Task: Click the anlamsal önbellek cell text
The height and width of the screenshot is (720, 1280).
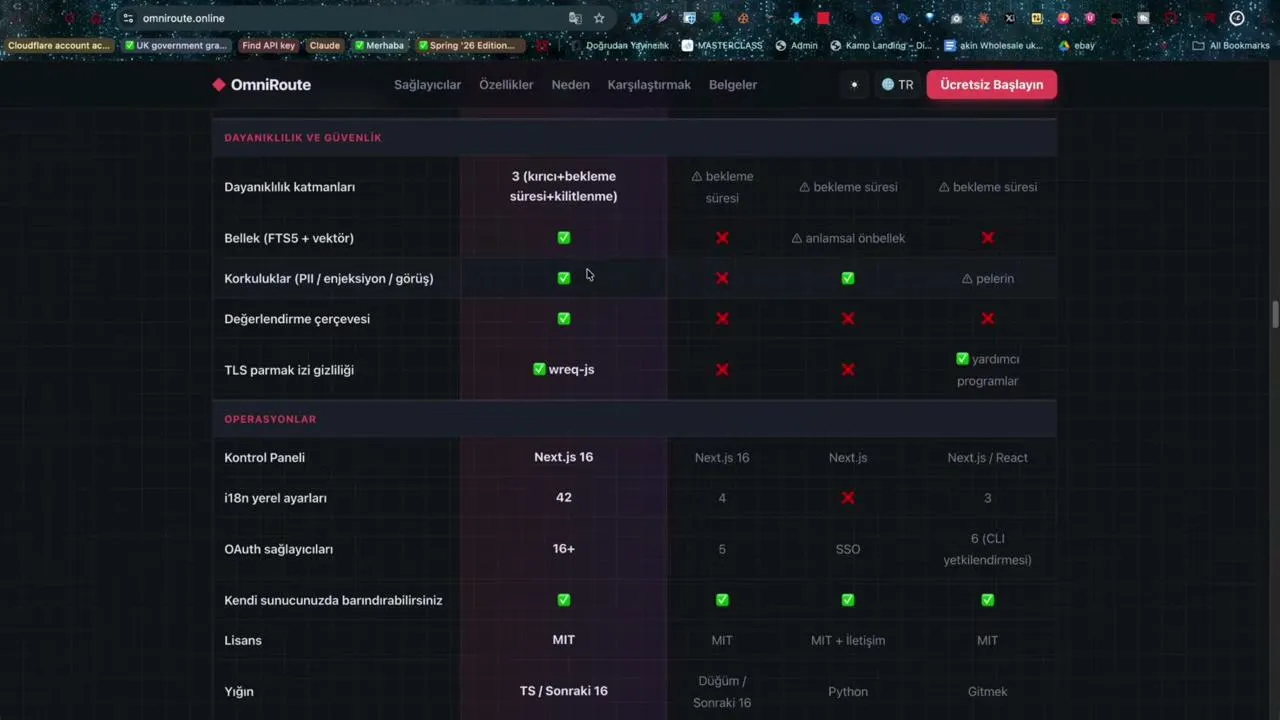Action: [x=855, y=238]
